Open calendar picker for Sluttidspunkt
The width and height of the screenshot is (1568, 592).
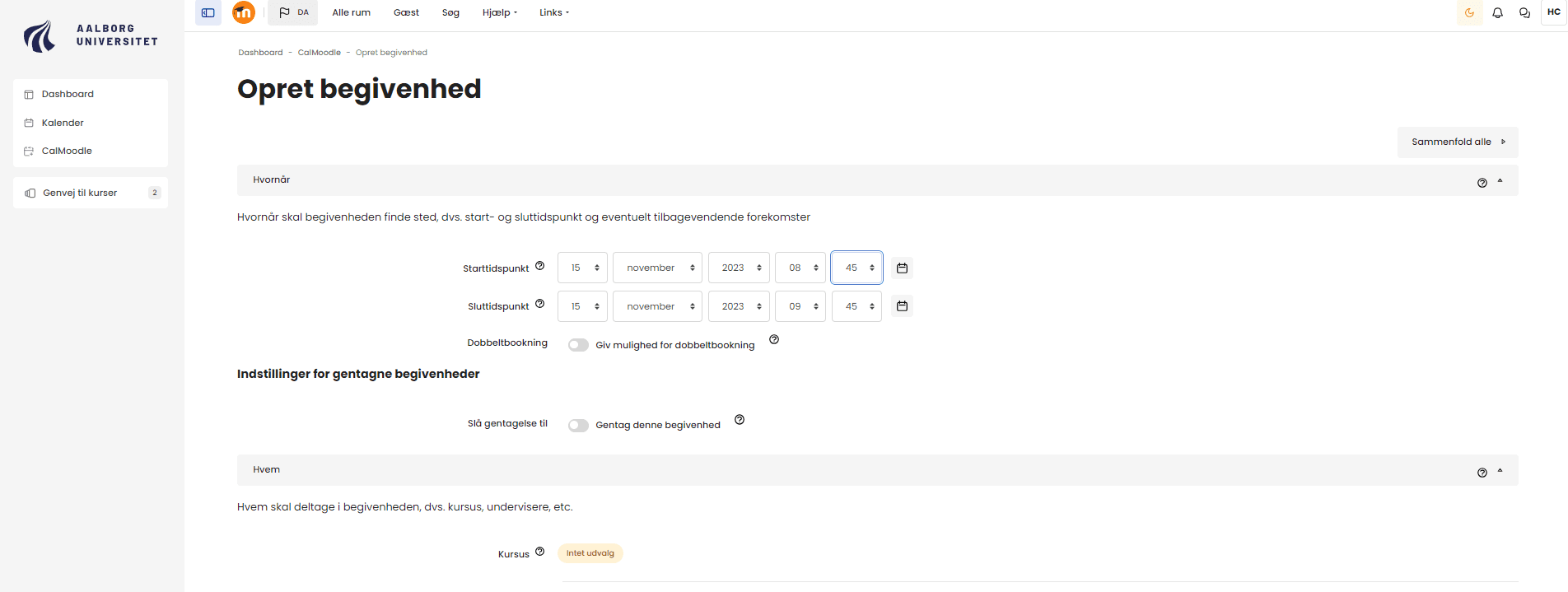[x=902, y=306]
